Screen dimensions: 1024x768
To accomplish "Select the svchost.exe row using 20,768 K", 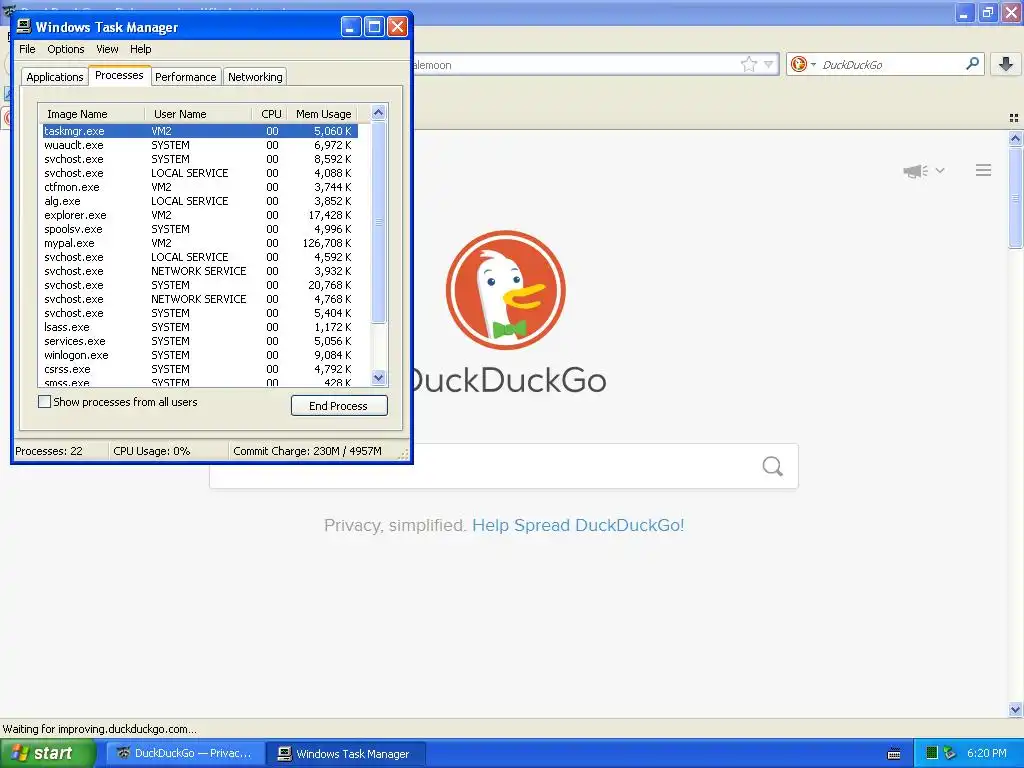I will 200,285.
